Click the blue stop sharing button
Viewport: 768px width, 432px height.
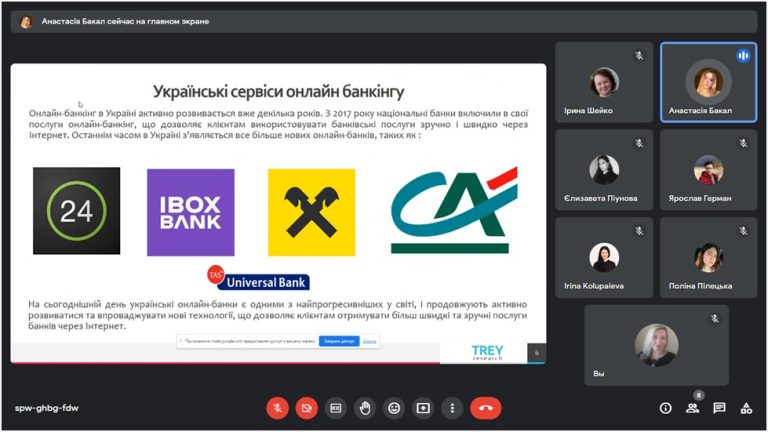click(x=339, y=341)
